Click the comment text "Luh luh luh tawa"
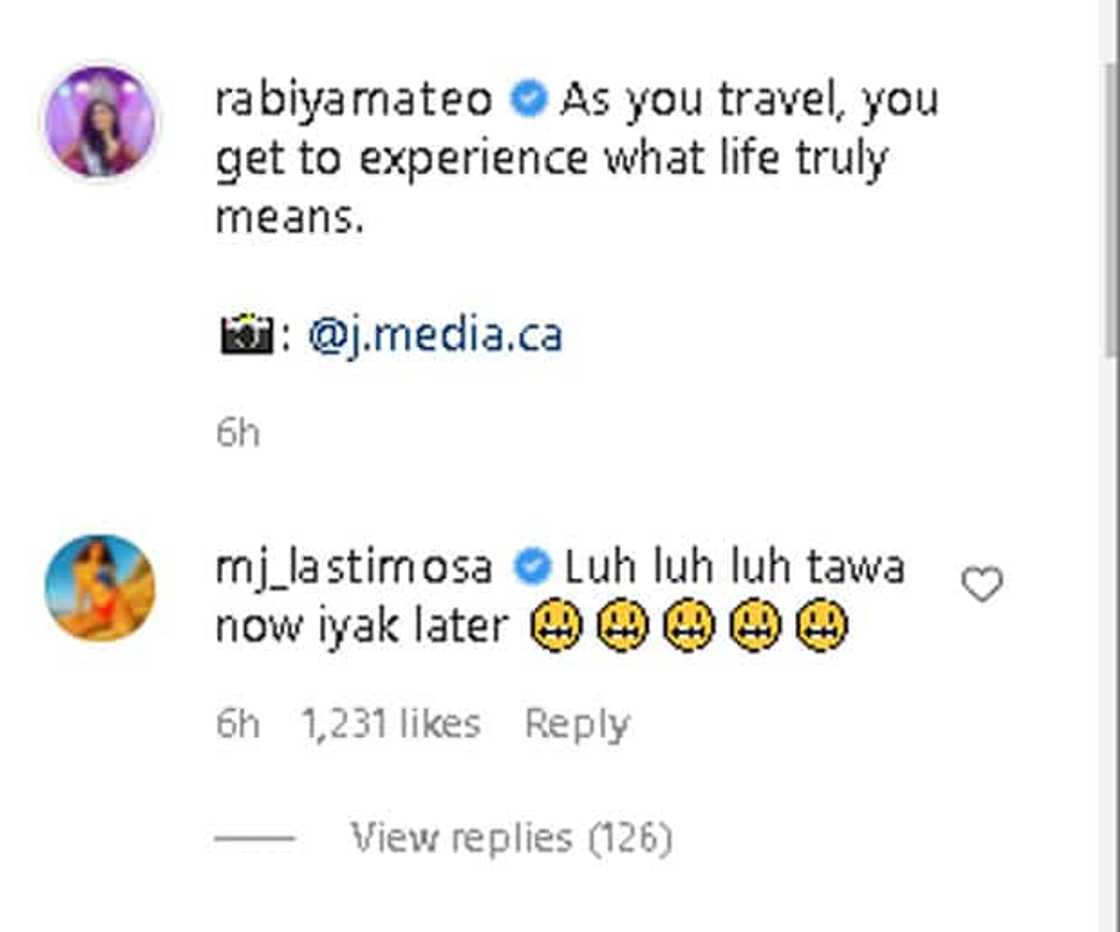 click(735, 567)
